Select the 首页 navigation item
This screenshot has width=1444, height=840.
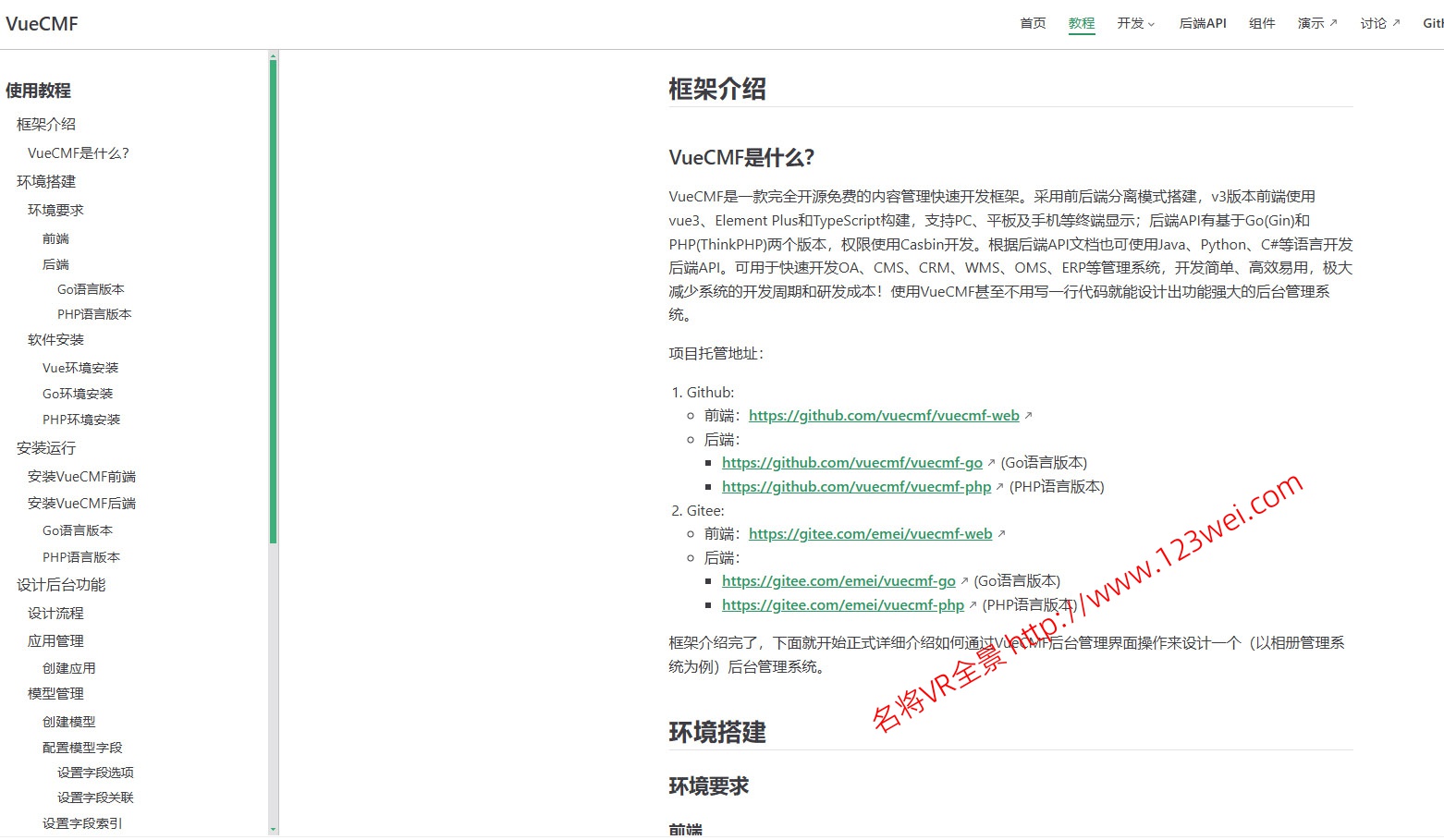coord(1033,23)
